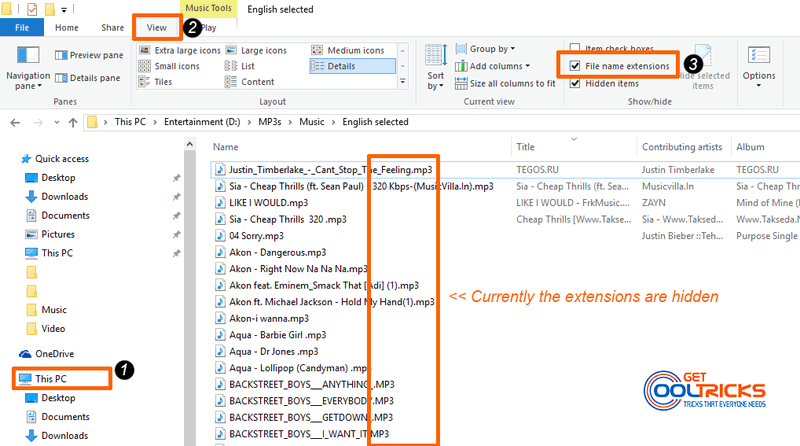Switch to the Share ribbon tab
This screenshot has height=446, width=800.
(112, 28)
